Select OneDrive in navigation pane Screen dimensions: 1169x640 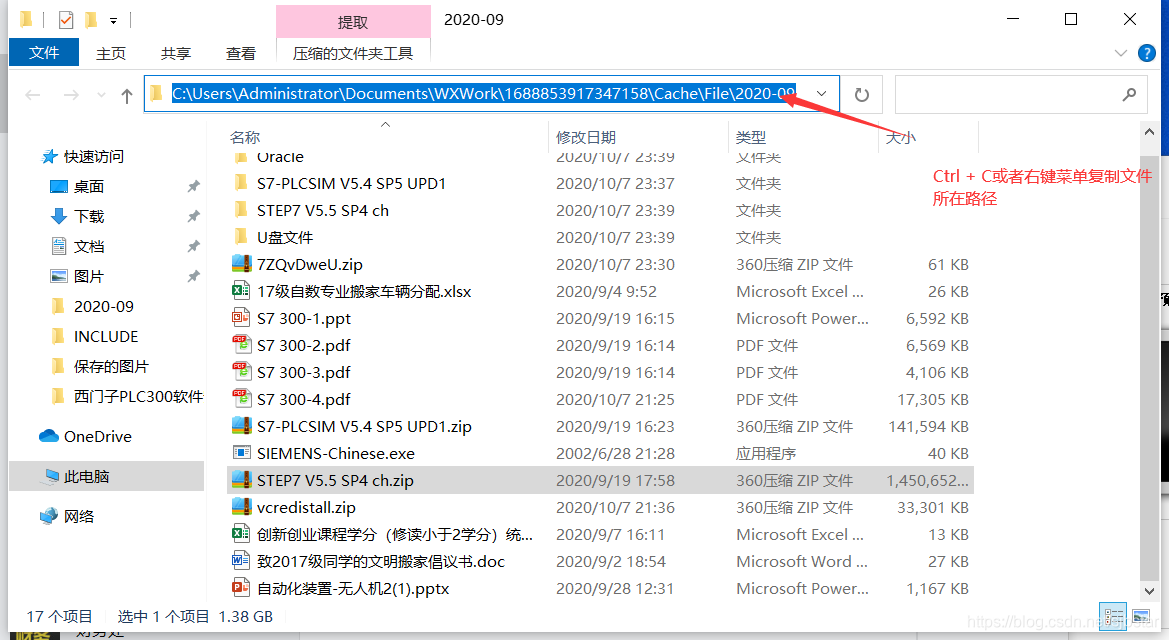point(98,436)
